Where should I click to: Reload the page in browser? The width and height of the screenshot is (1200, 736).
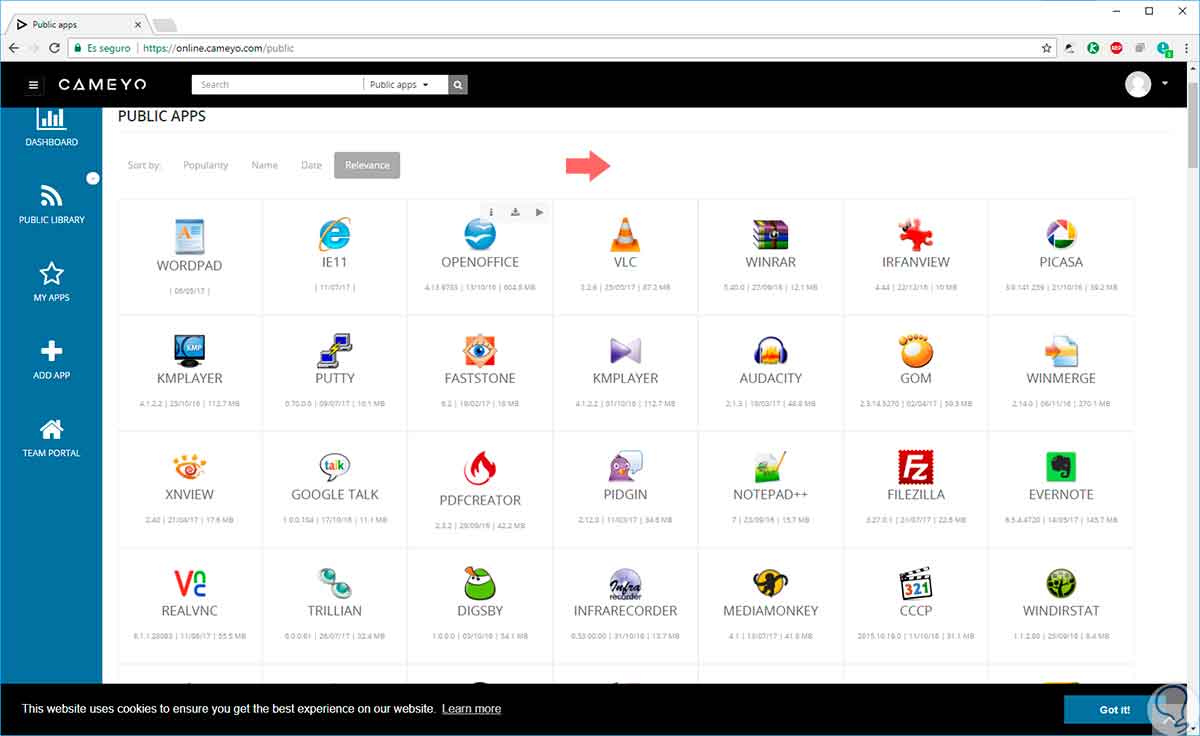tap(55, 47)
